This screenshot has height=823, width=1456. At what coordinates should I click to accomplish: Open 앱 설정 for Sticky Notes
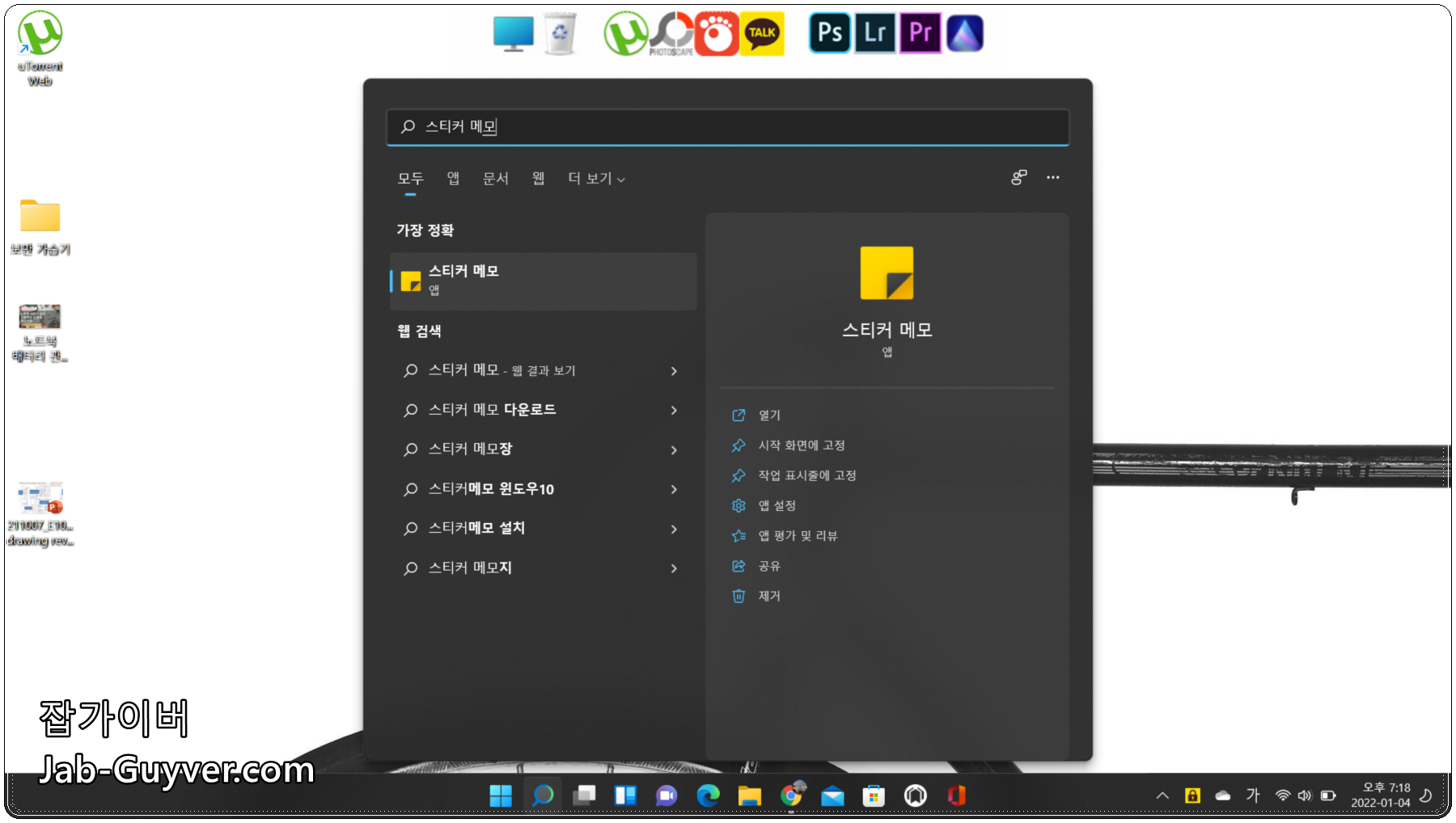tap(776, 505)
